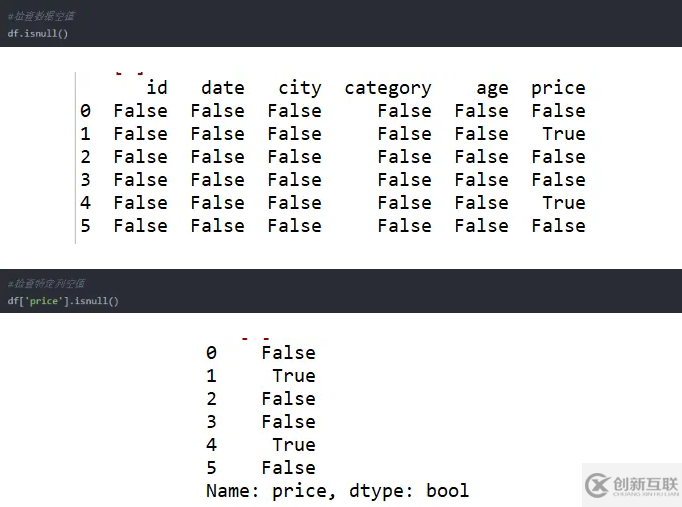Click row index 0 of the DataFrame table
This screenshot has height=507, width=682.
[x=86, y=111]
